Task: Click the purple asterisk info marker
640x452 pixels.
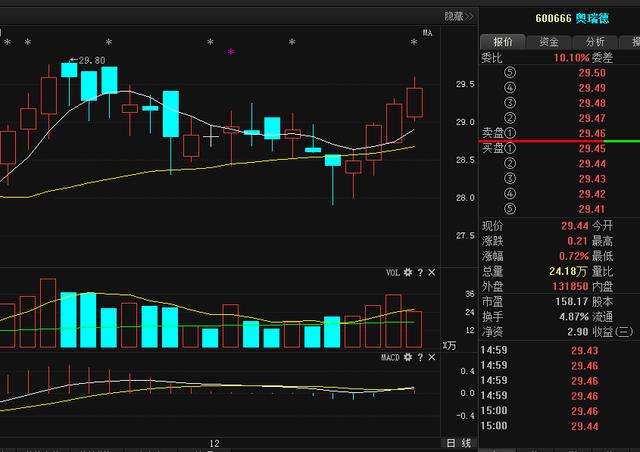Action: (231, 52)
